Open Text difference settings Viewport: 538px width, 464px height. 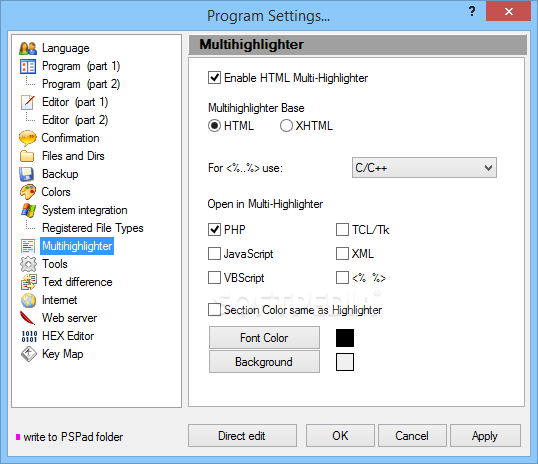point(77,282)
